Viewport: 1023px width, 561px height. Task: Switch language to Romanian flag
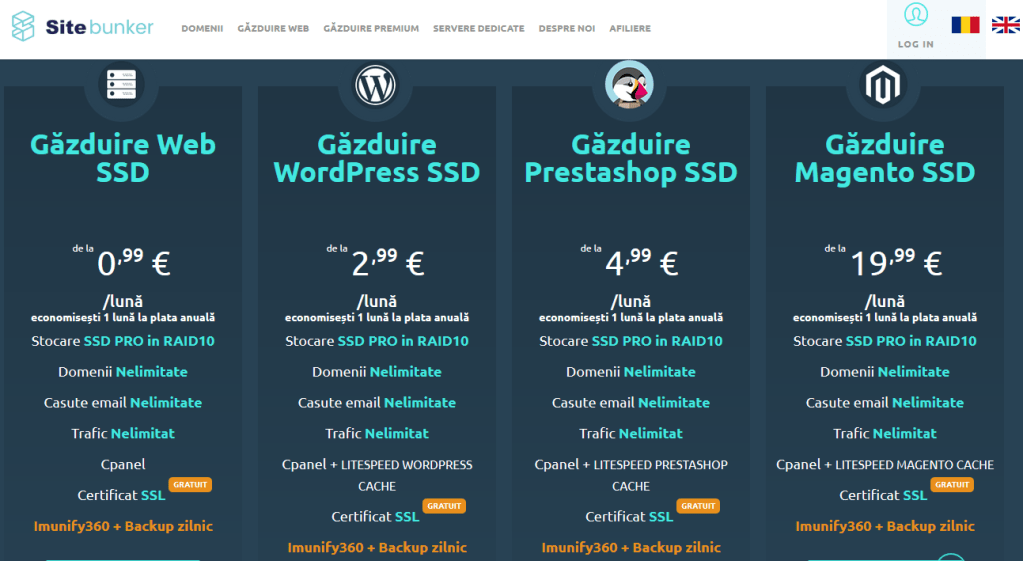(965, 25)
